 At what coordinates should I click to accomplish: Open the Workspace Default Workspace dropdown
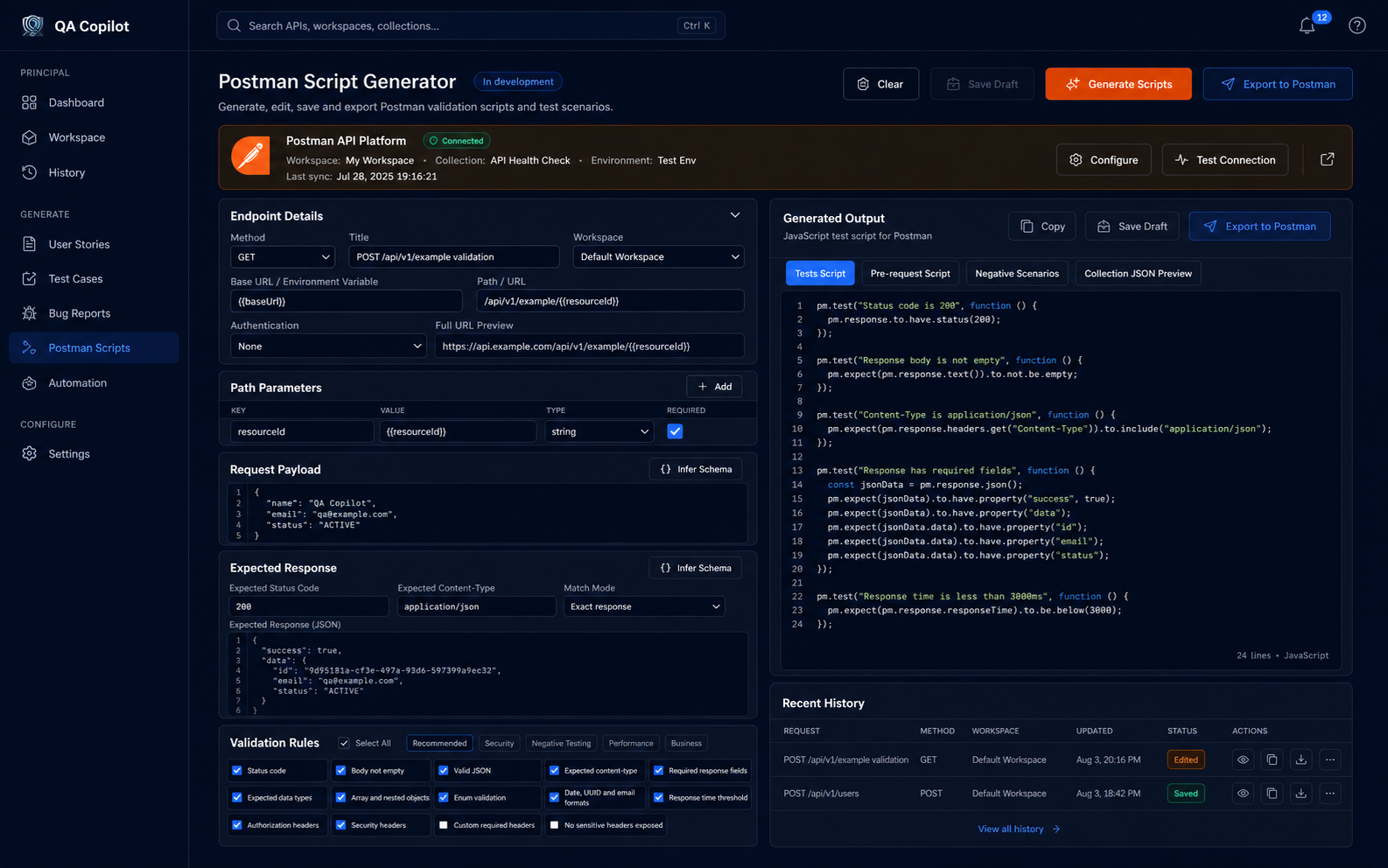(x=658, y=257)
